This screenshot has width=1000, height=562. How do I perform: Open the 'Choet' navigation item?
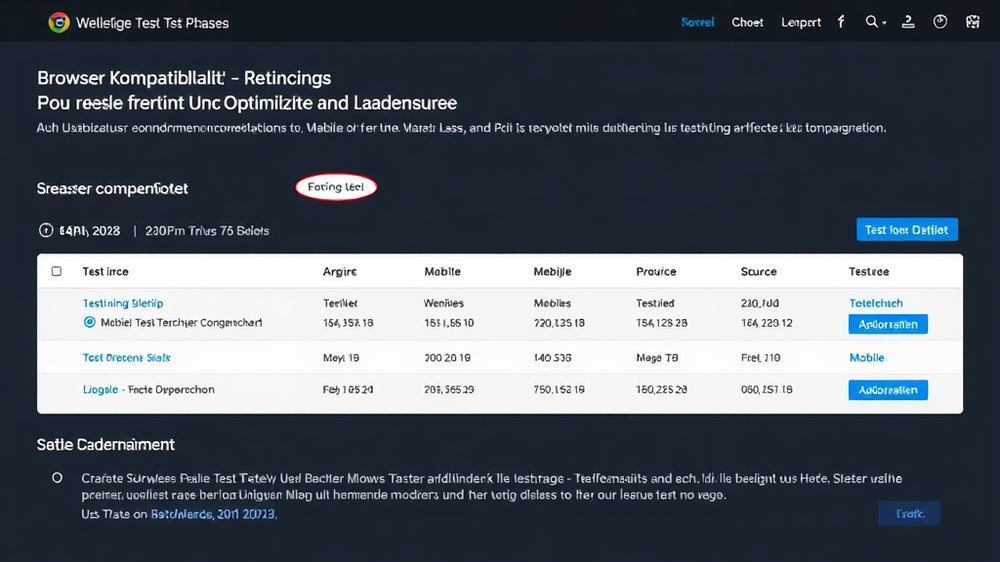pyautogui.click(x=747, y=22)
